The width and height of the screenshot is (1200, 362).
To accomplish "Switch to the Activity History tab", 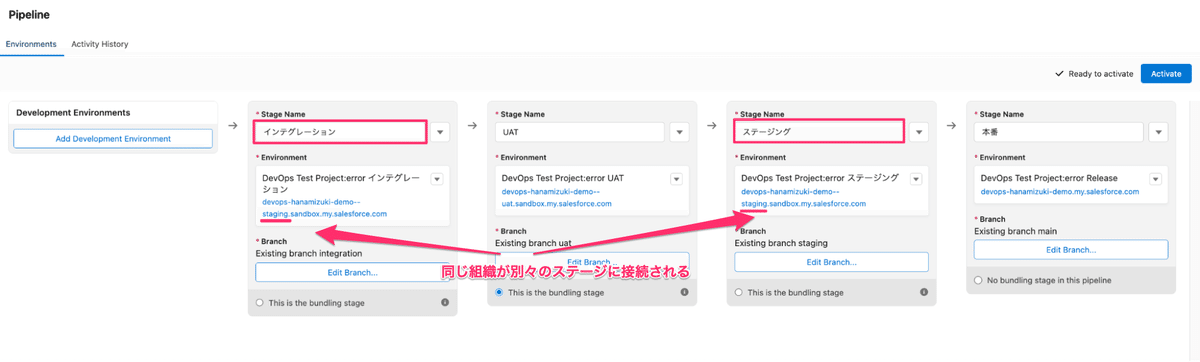I will pyautogui.click(x=100, y=44).
